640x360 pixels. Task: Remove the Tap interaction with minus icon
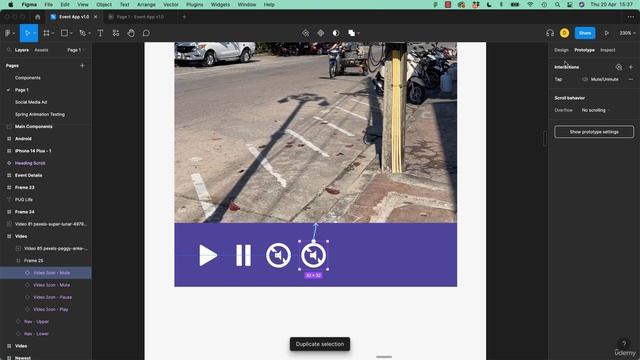pyautogui.click(x=631, y=79)
